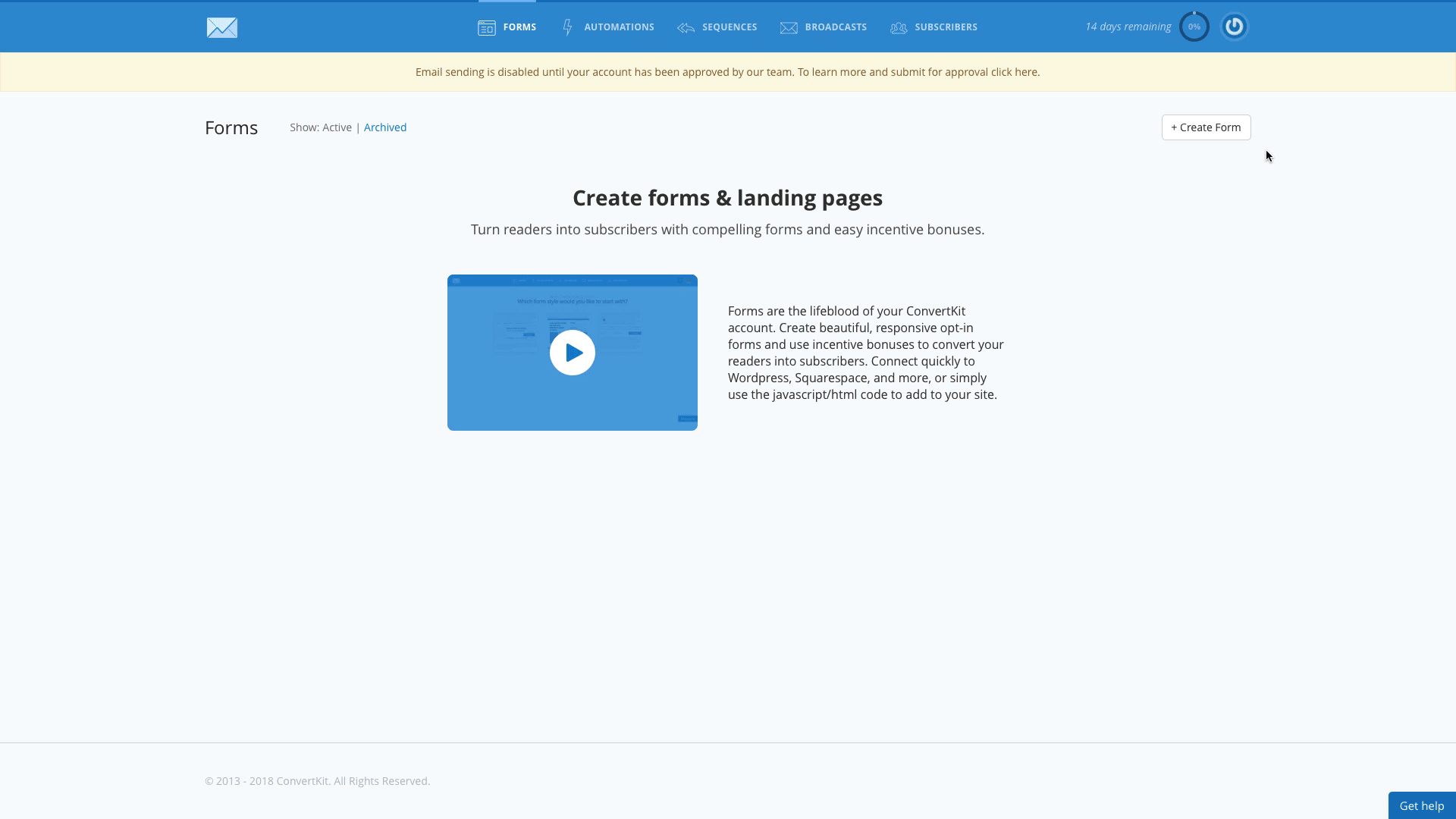Open the Forms tab label
1456x819 pixels.
coord(519,27)
